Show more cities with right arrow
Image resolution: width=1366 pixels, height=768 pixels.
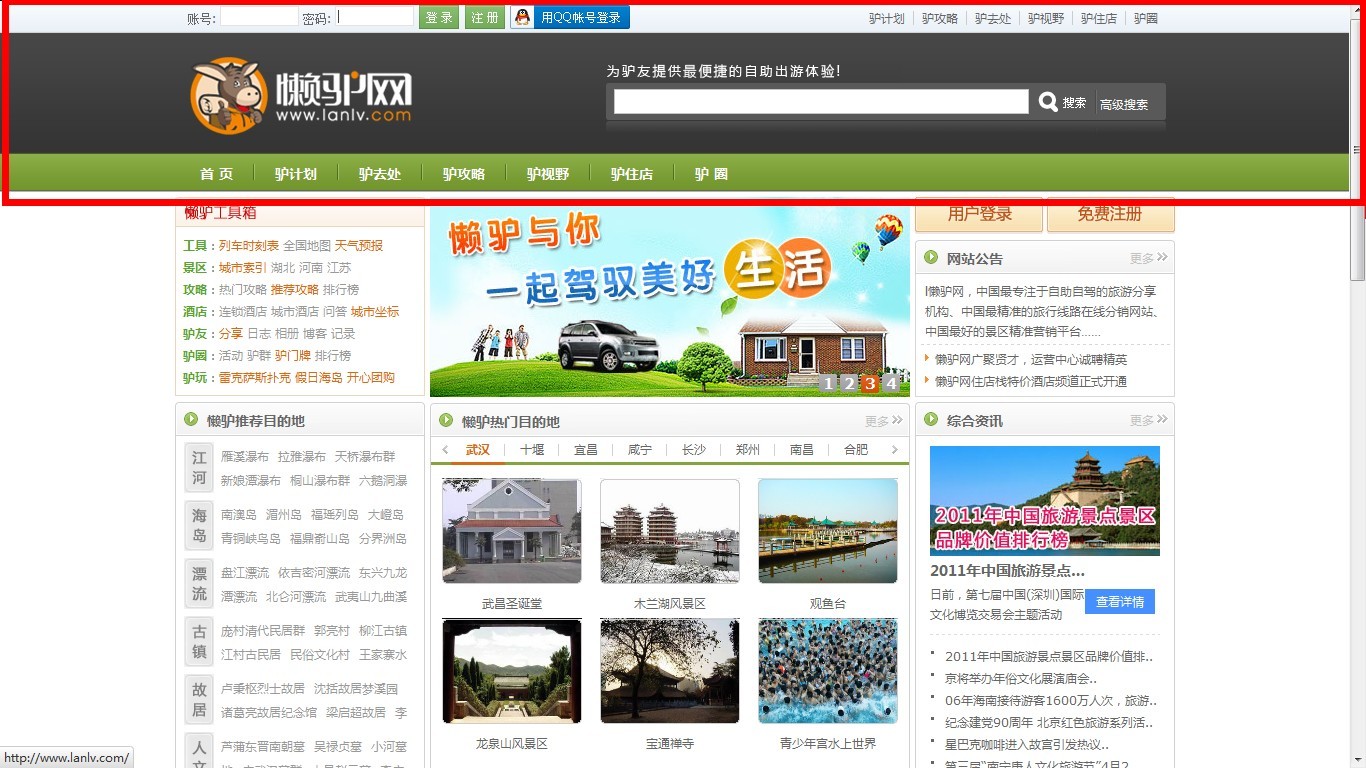895,450
